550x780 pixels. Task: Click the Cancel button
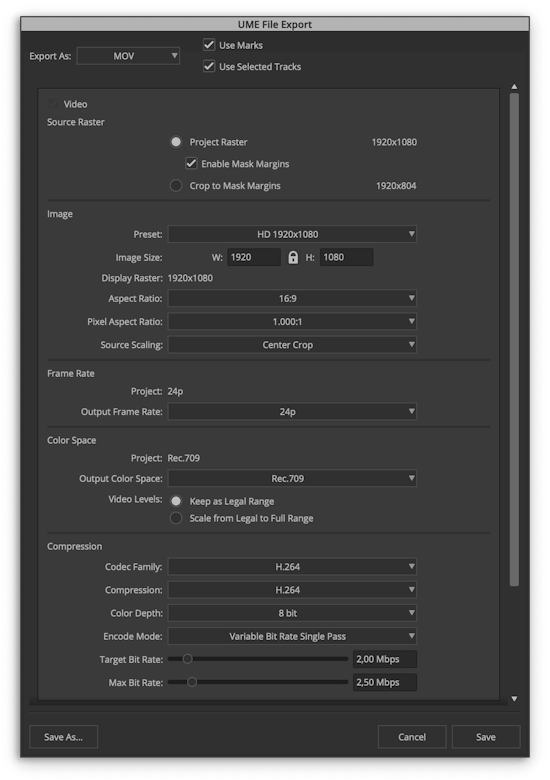pyautogui.click(x=412, y=737)
